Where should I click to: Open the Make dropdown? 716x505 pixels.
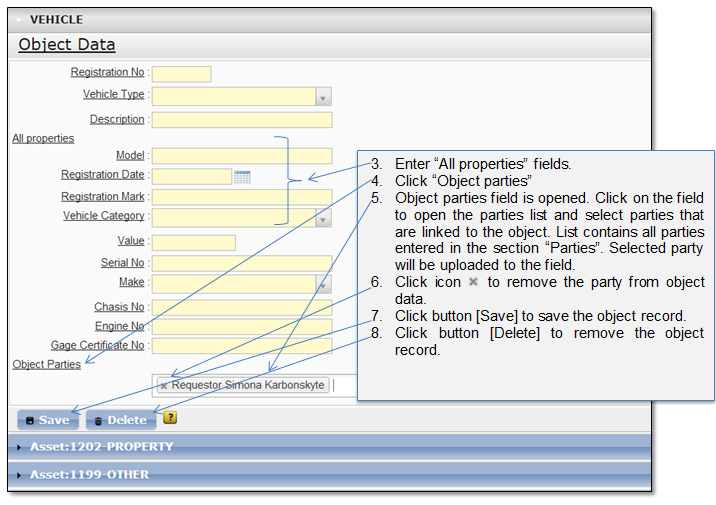pyautogui.click(x=323, y=284)
